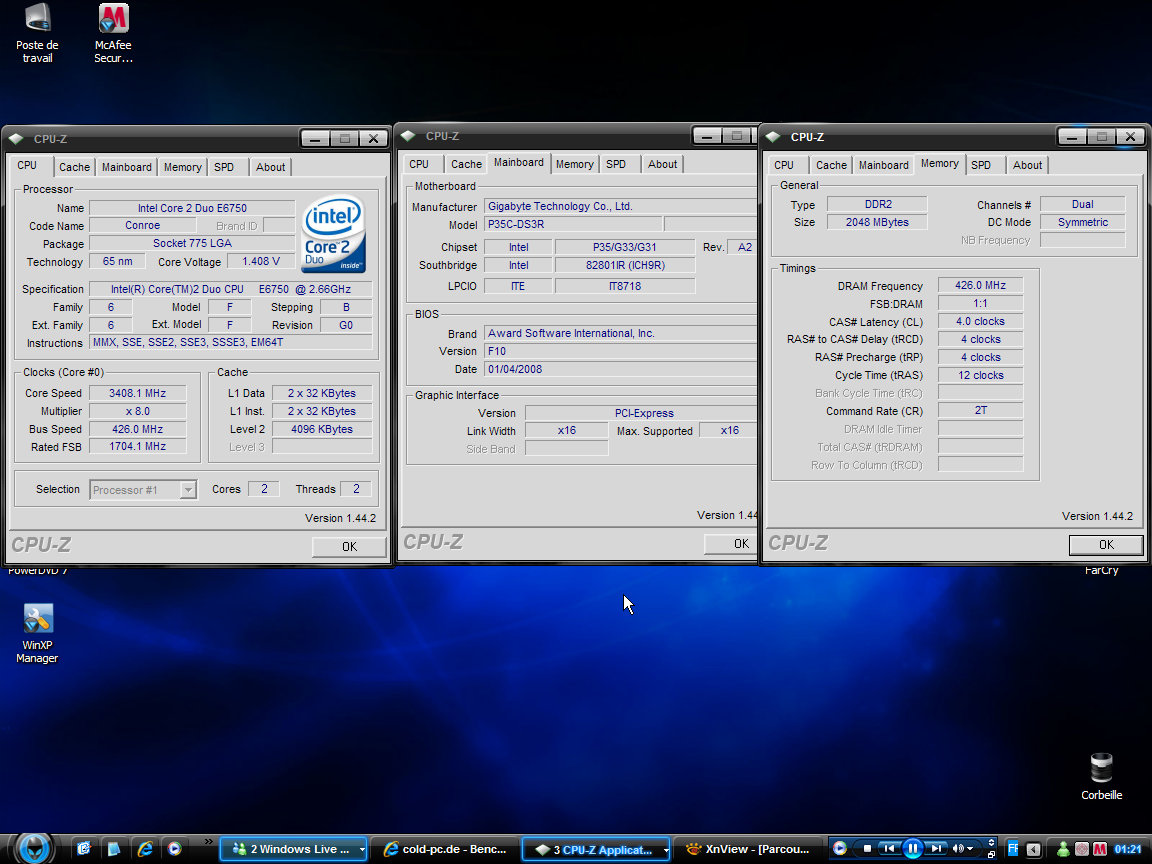Switch to cold-pc.de browser taskbar button
The image size is (1152, 864).
point(445,849)
